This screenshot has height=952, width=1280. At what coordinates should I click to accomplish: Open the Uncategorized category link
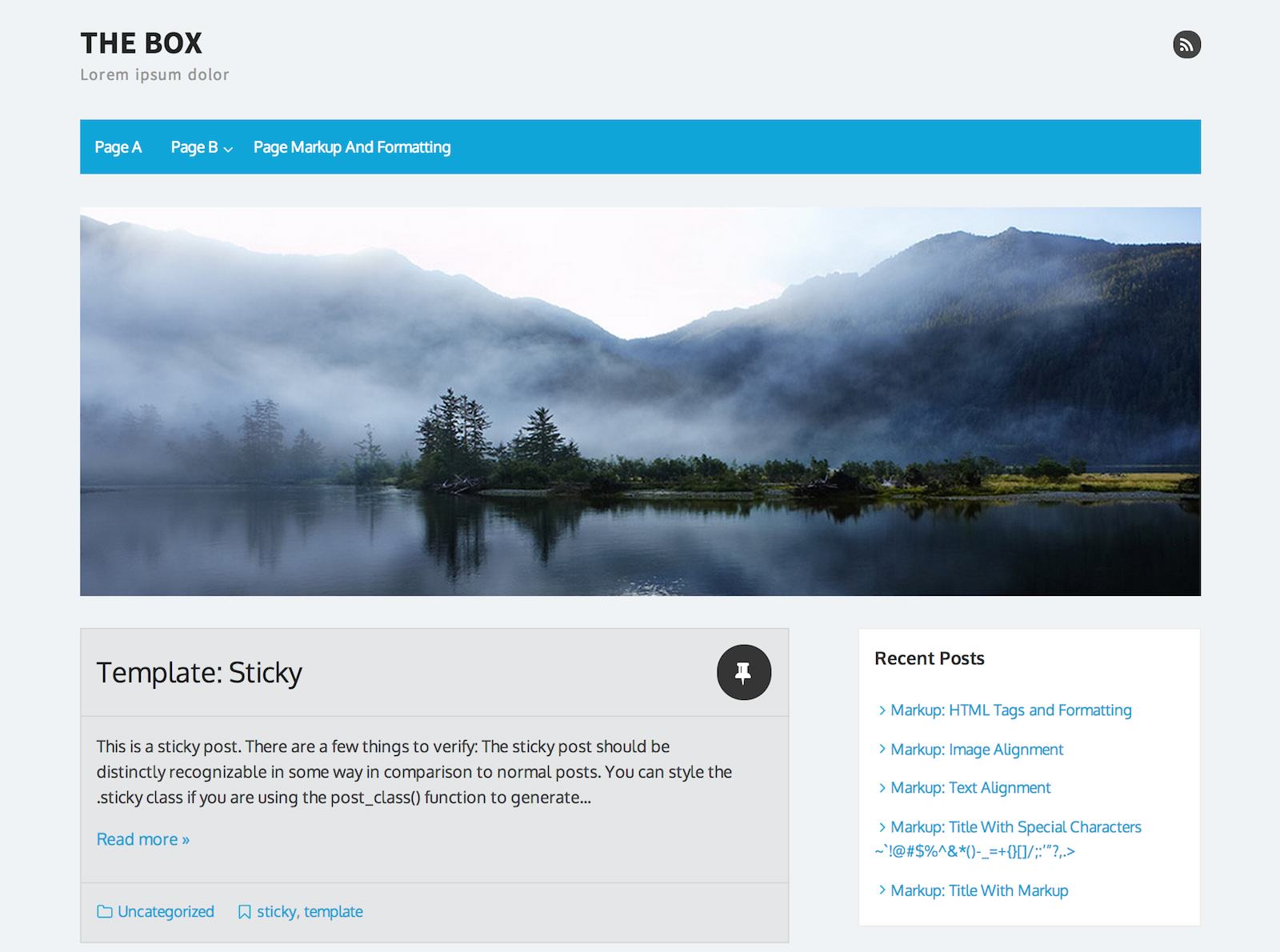click(166, 911)
